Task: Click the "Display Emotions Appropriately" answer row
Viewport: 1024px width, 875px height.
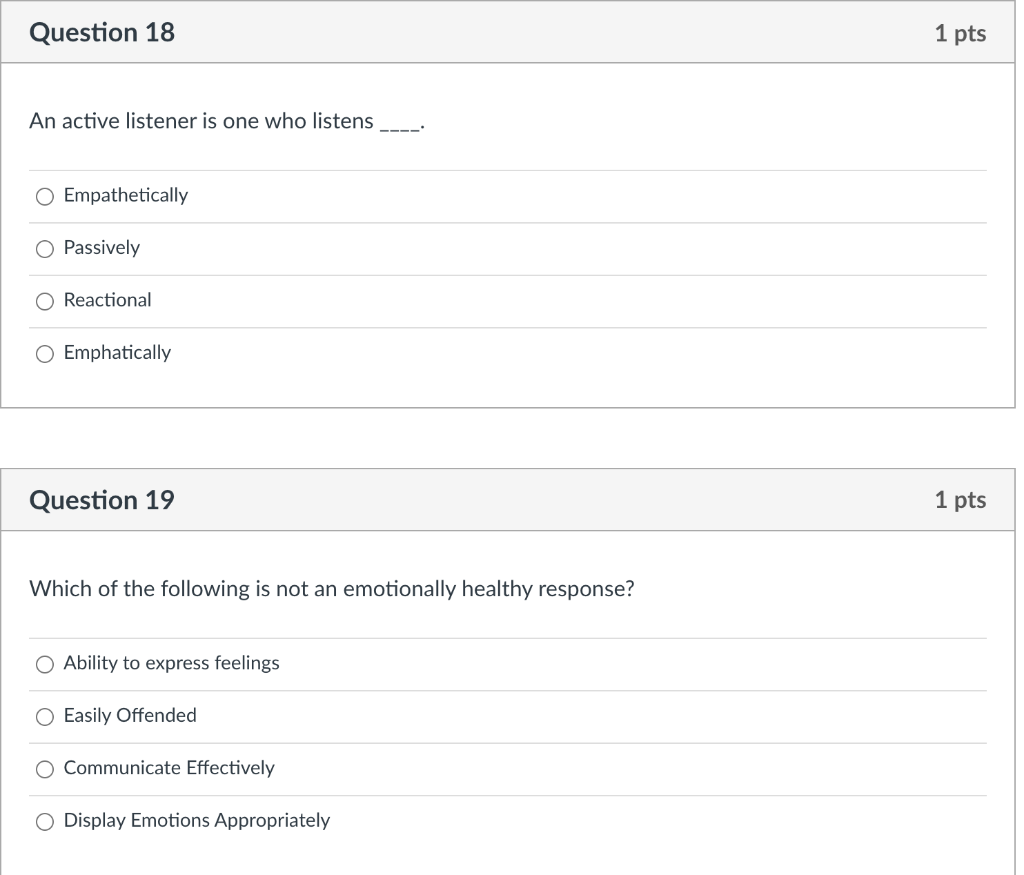Action: tap(196, 820)
